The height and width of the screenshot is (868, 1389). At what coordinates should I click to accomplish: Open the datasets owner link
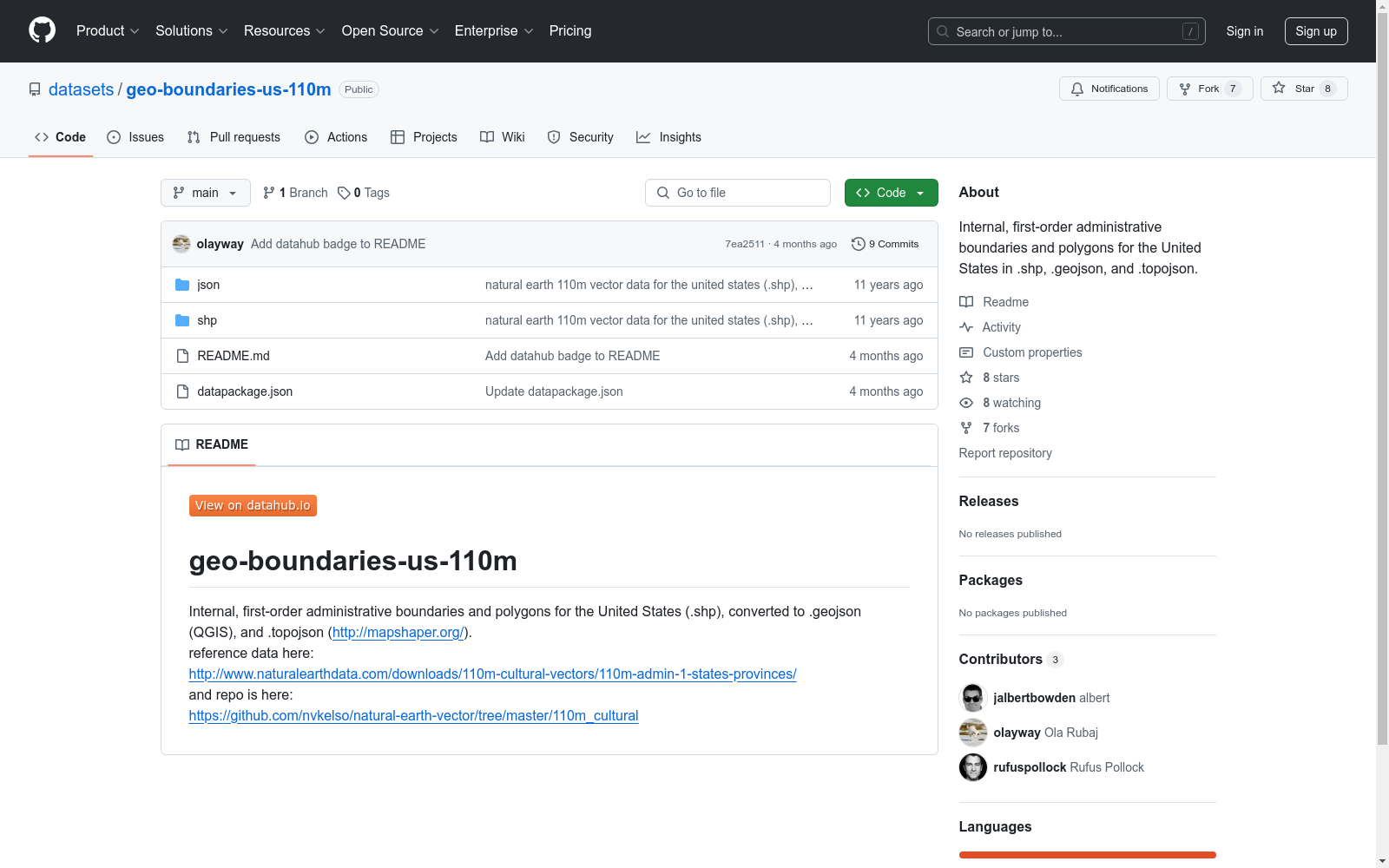point(81,89)
